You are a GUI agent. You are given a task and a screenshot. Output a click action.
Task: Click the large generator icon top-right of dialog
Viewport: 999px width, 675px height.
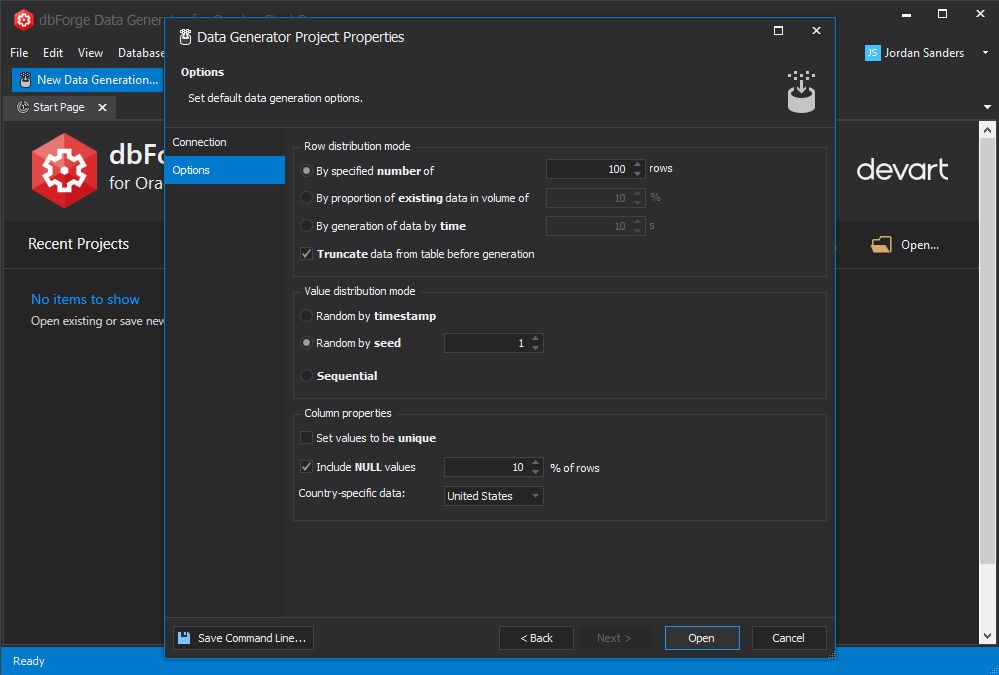point(801,91)
